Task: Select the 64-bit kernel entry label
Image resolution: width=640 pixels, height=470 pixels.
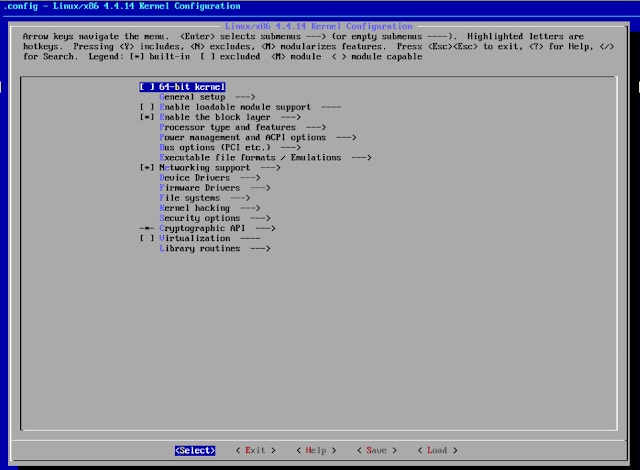Action: pyautogui.click(x=192, y=87)
